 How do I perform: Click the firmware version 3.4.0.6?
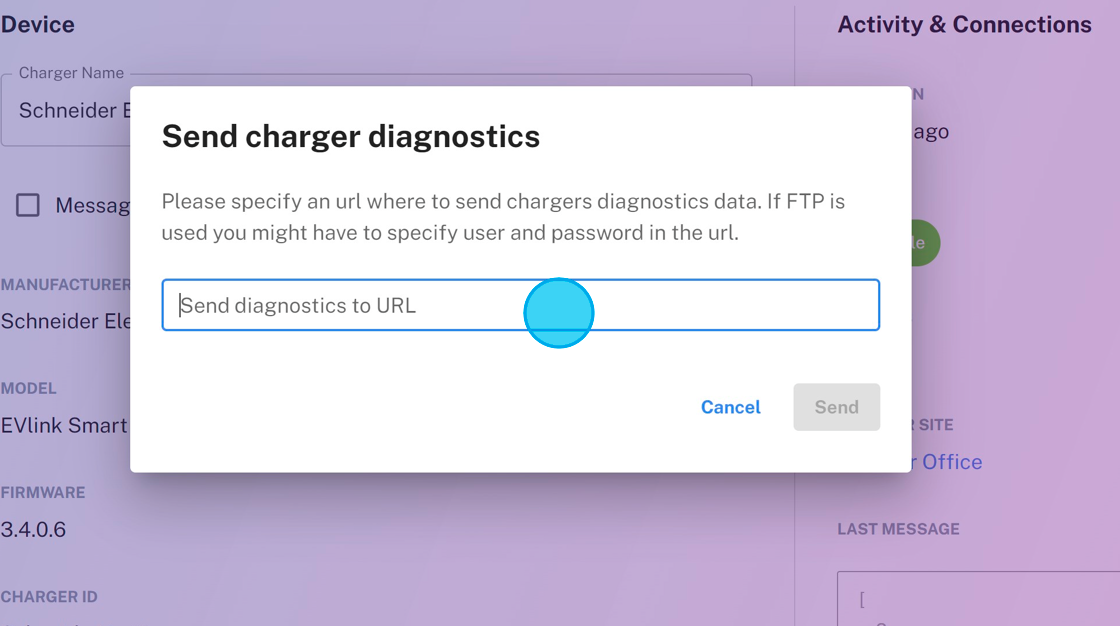pos(33,529)
